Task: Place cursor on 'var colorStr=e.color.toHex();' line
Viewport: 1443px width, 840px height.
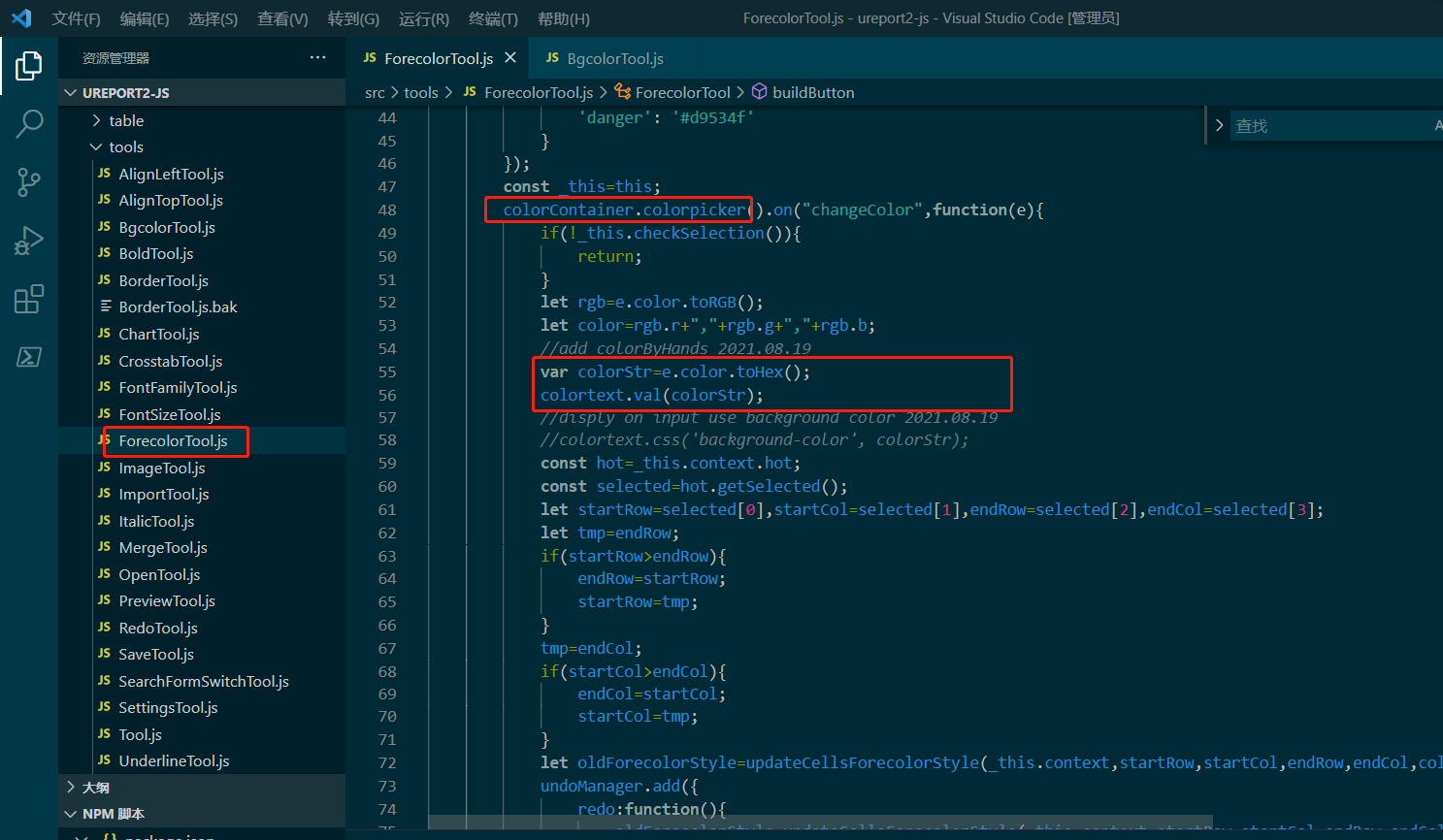Action: click(x=674, y=372)
